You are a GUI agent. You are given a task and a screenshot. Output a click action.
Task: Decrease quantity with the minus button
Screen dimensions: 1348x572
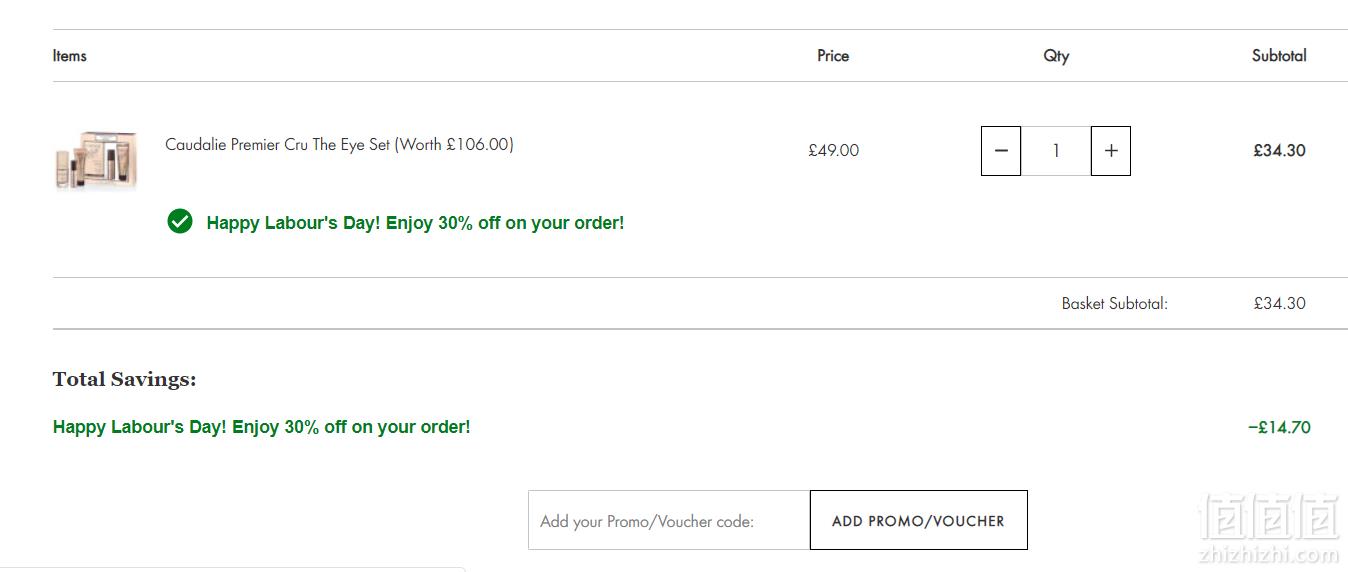[1001, 151]
